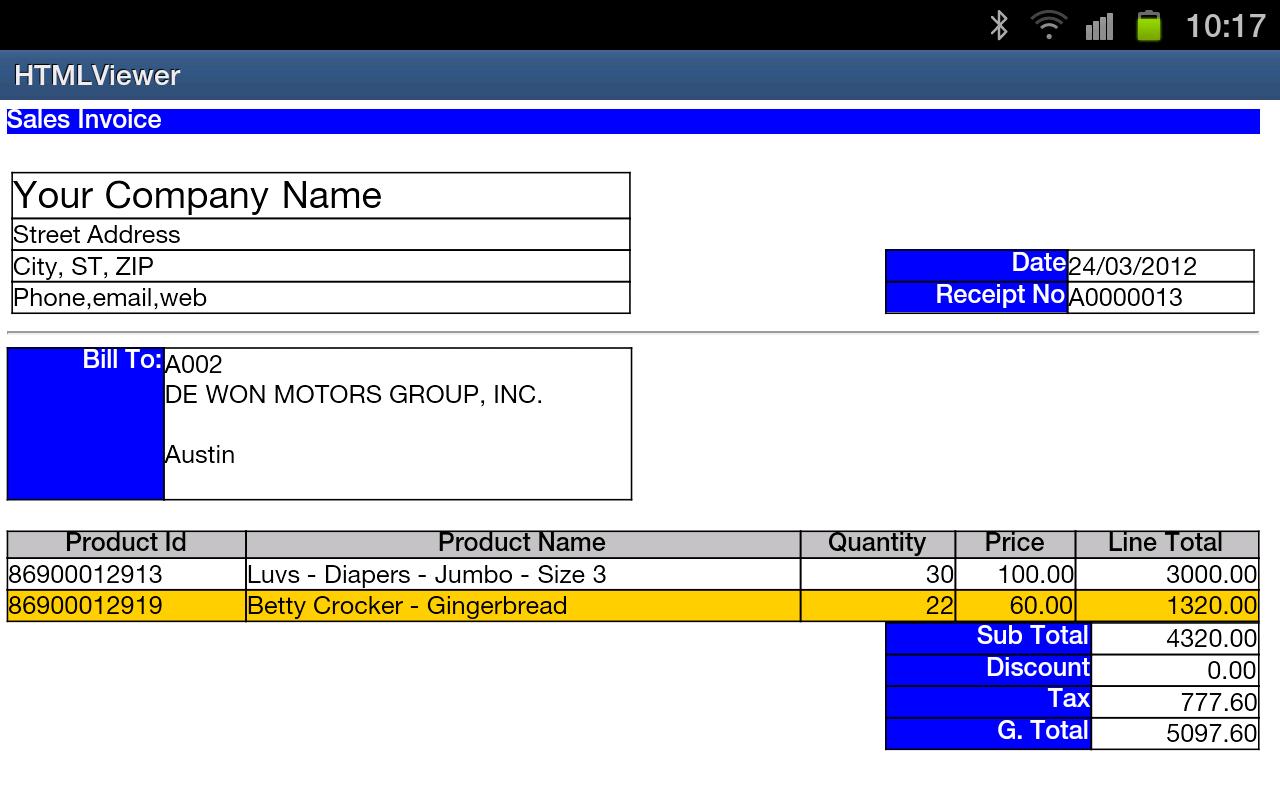Tap price 60.00
Image resolution: width=1280 pixels, height=800 pixels.
[1043, 606]
